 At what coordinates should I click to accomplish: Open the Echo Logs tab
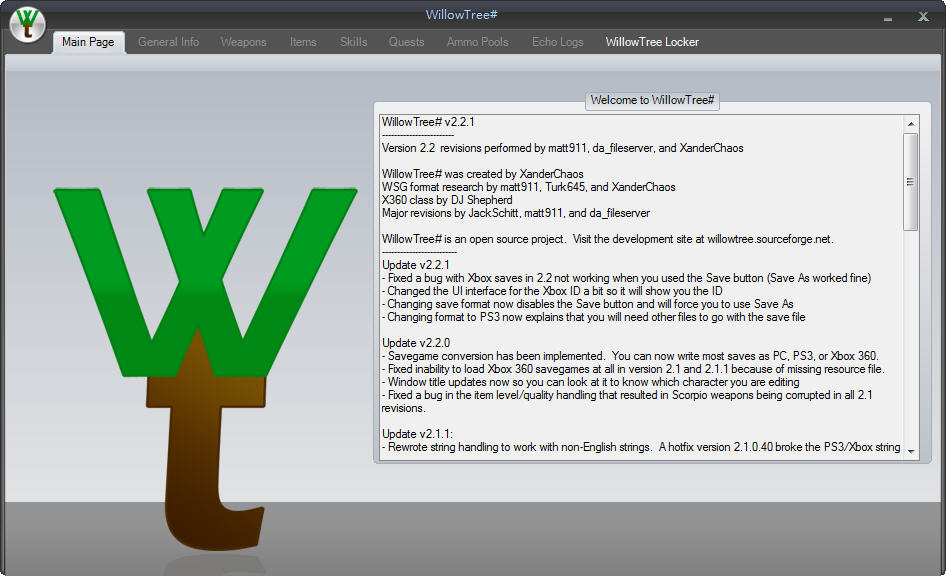[x=557, y=42]
